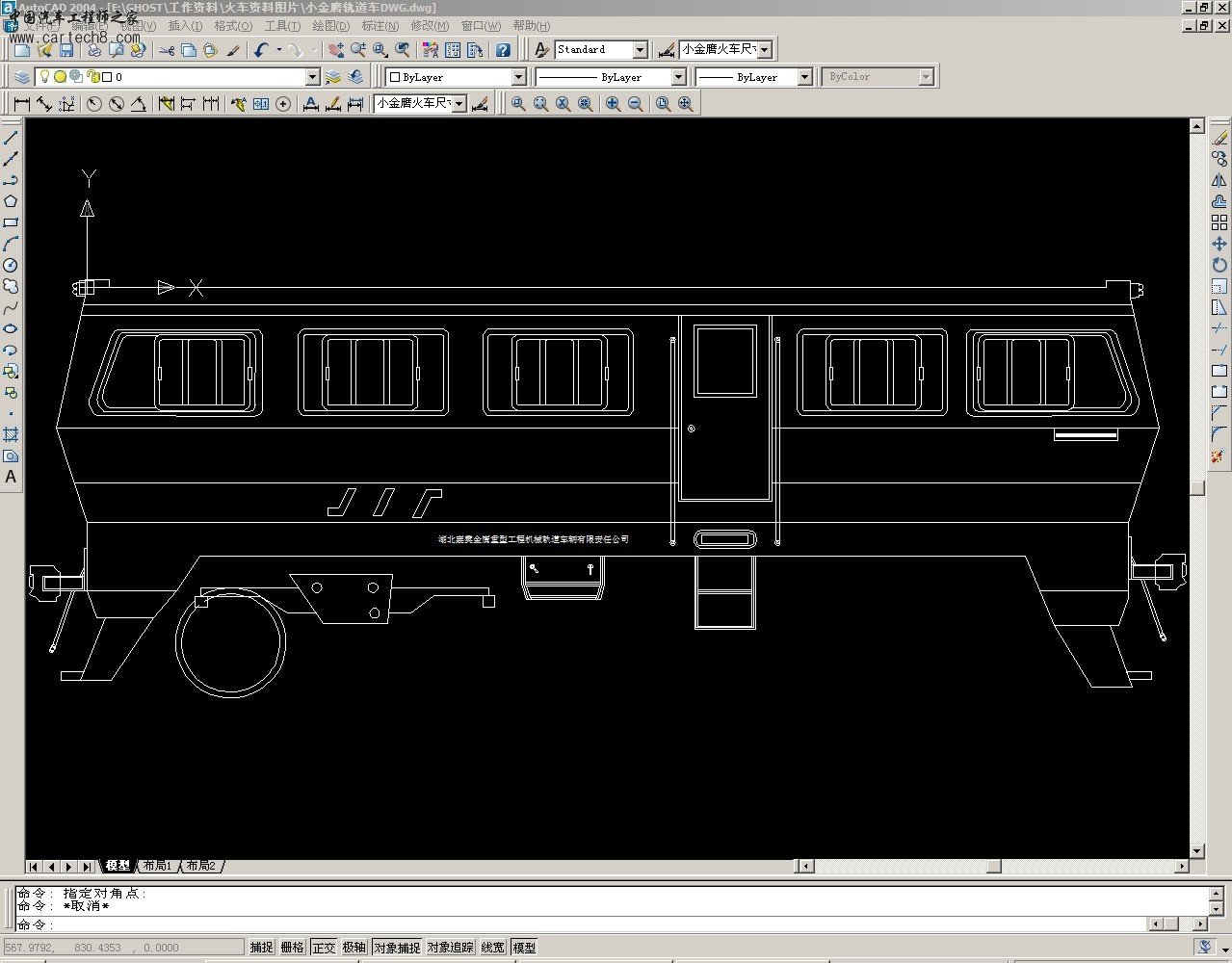Open the ByLayer linetype dropdown
The image size is (1232, 963).
point(678,77)
